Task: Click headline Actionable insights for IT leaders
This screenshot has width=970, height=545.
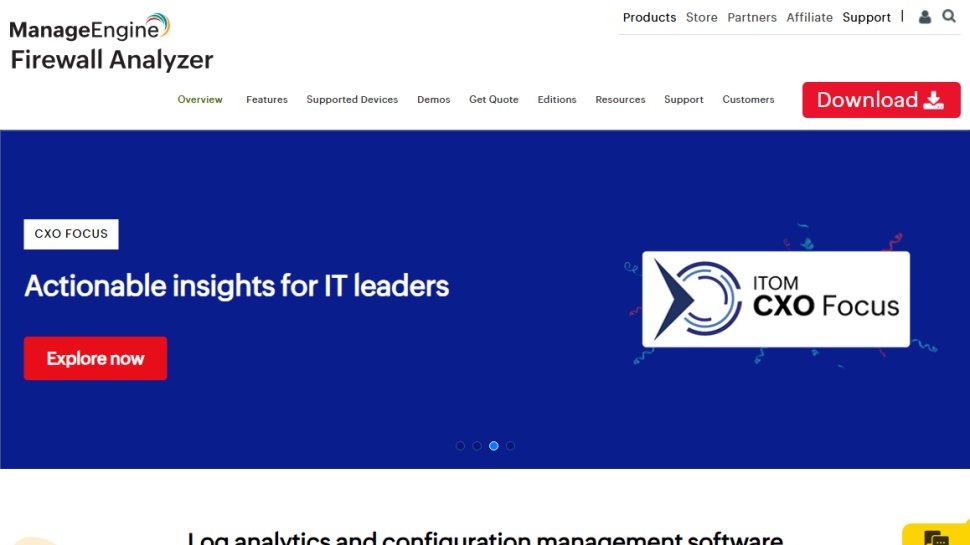Action: (237, 286)
